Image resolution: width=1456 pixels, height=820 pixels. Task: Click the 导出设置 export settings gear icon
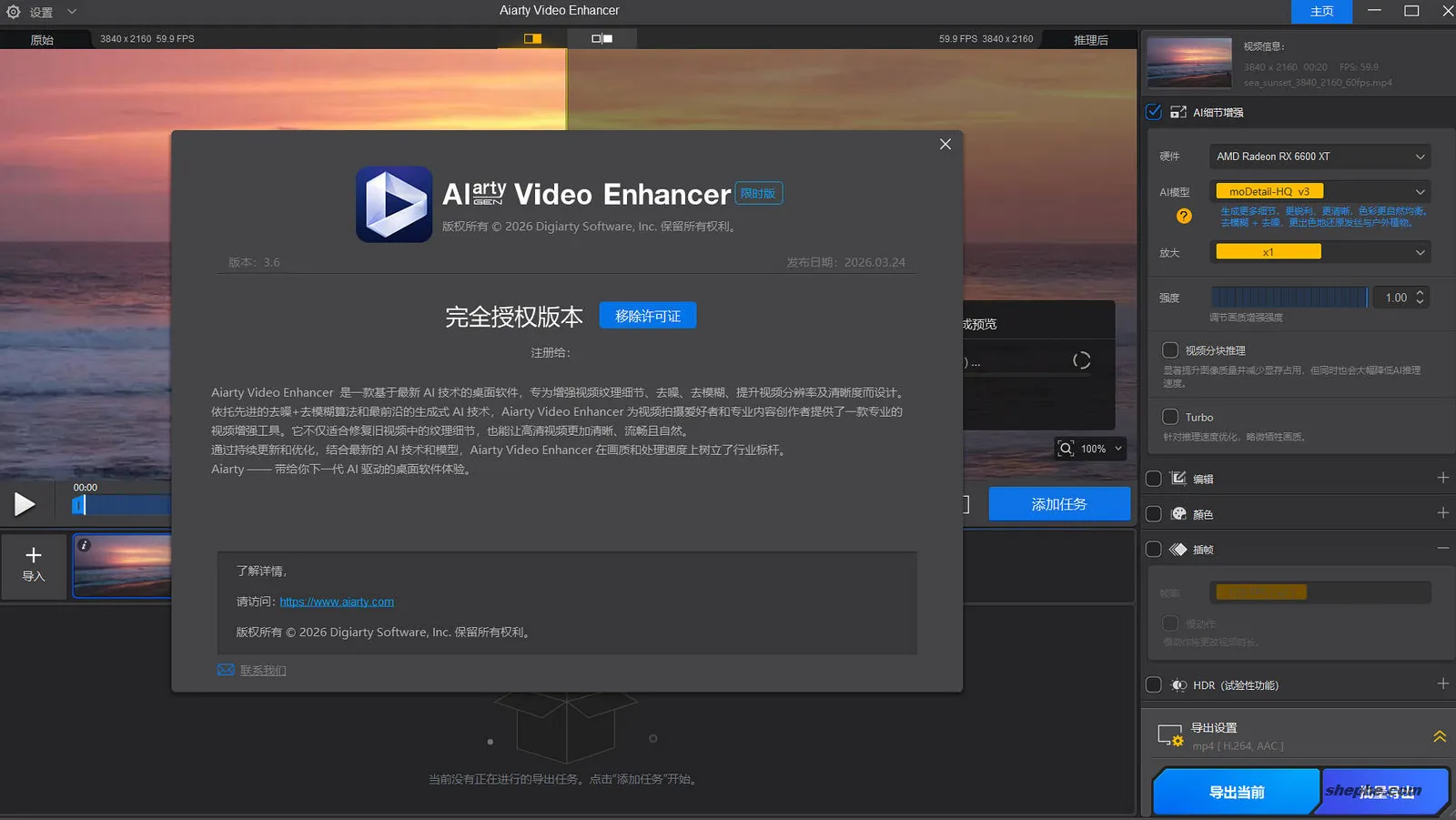point(1169,734)
